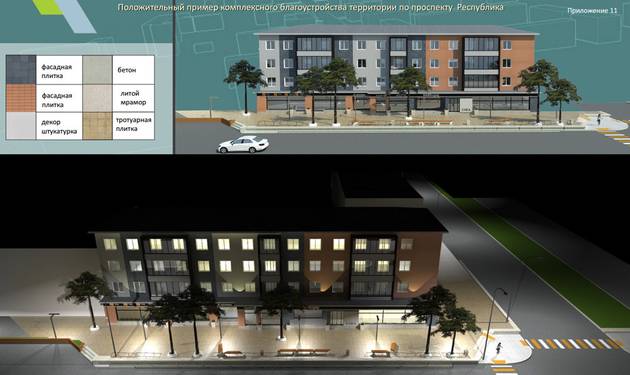
Task: Click the title text about проспект Республика
Action: pos(310,7)
